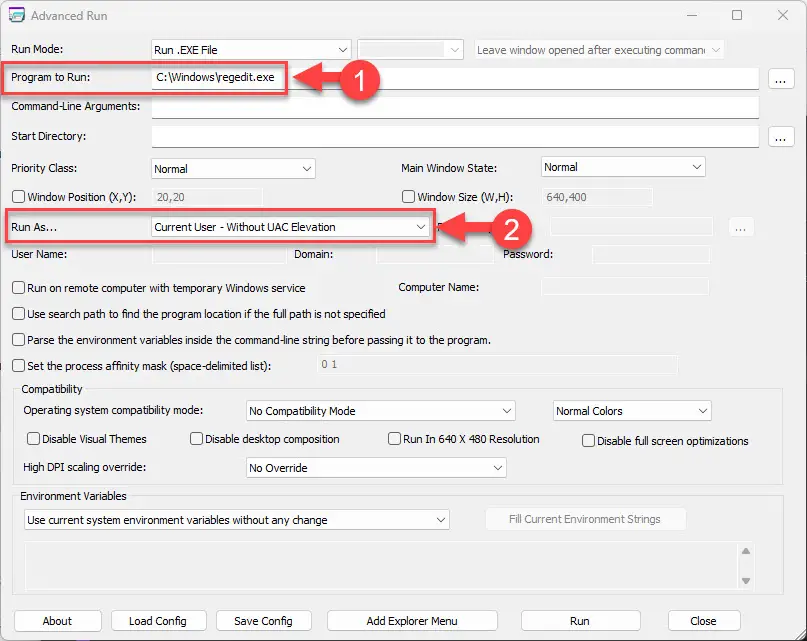Open the Run As dropdown
Viewport: 807px width, 641px height.
point(290,227)
